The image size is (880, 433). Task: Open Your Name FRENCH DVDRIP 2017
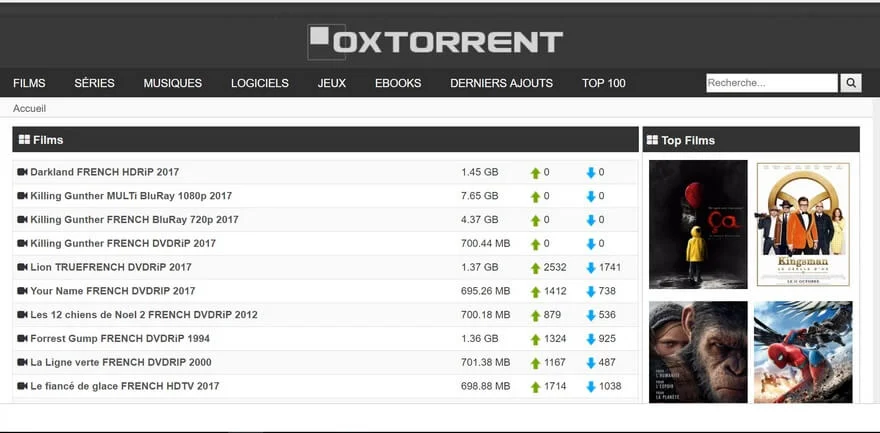pos(113,291)
